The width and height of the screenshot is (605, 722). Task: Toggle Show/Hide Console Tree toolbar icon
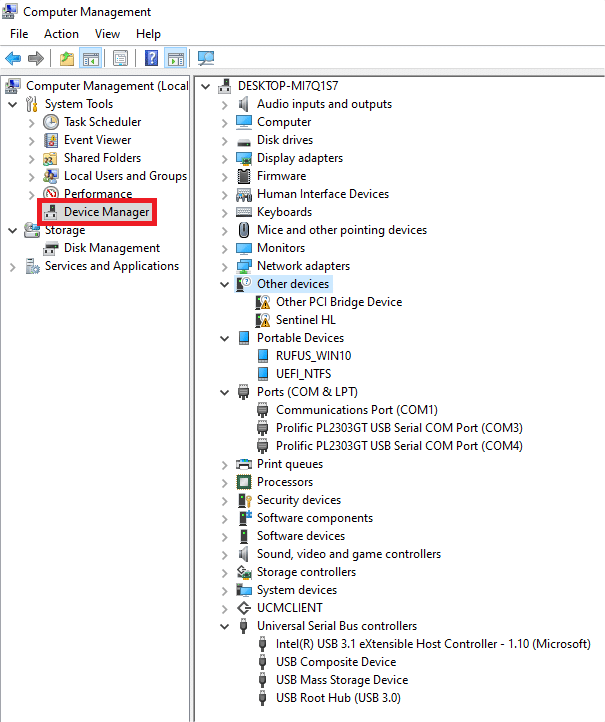[90, 58]
